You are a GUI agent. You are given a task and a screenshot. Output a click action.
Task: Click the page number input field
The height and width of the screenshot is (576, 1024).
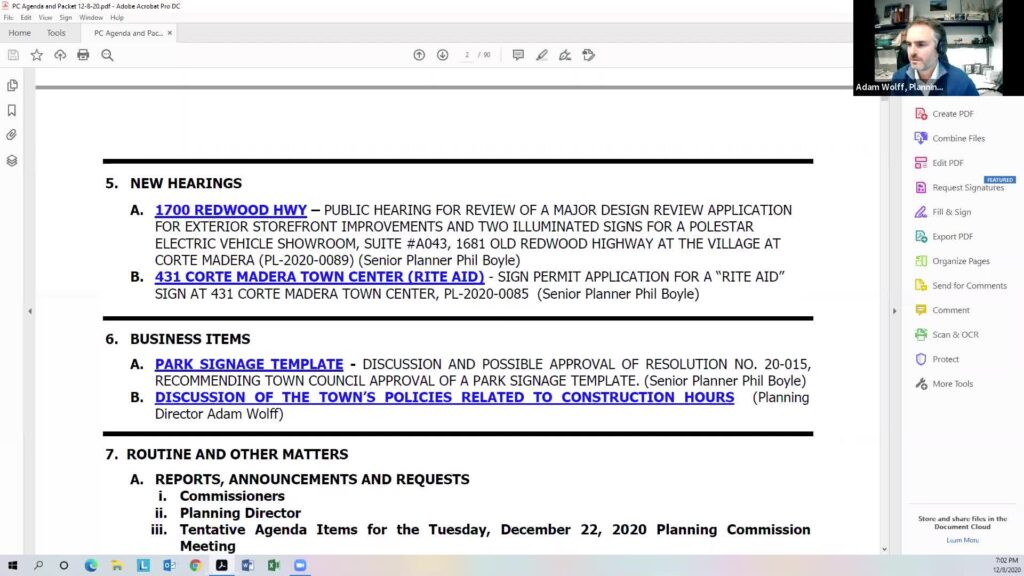467,55
